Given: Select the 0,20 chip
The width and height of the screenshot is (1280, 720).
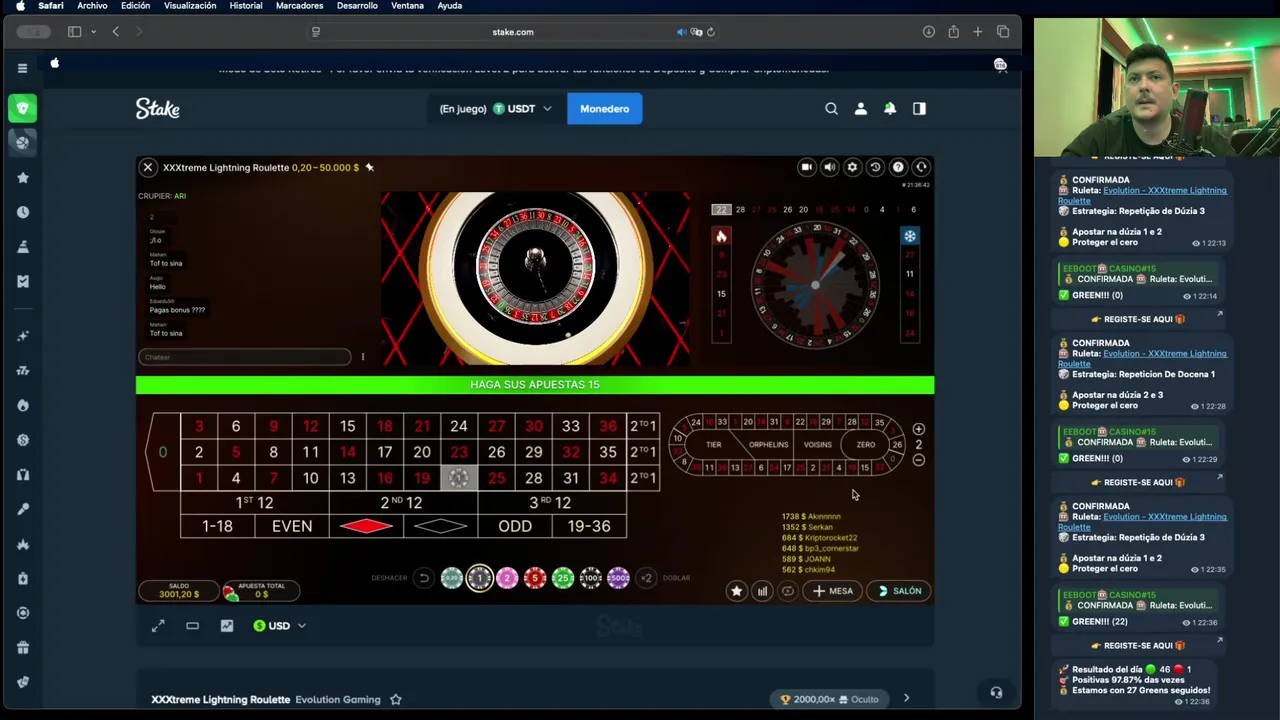Looking at the screenshot, I should (x=451, y=578).
